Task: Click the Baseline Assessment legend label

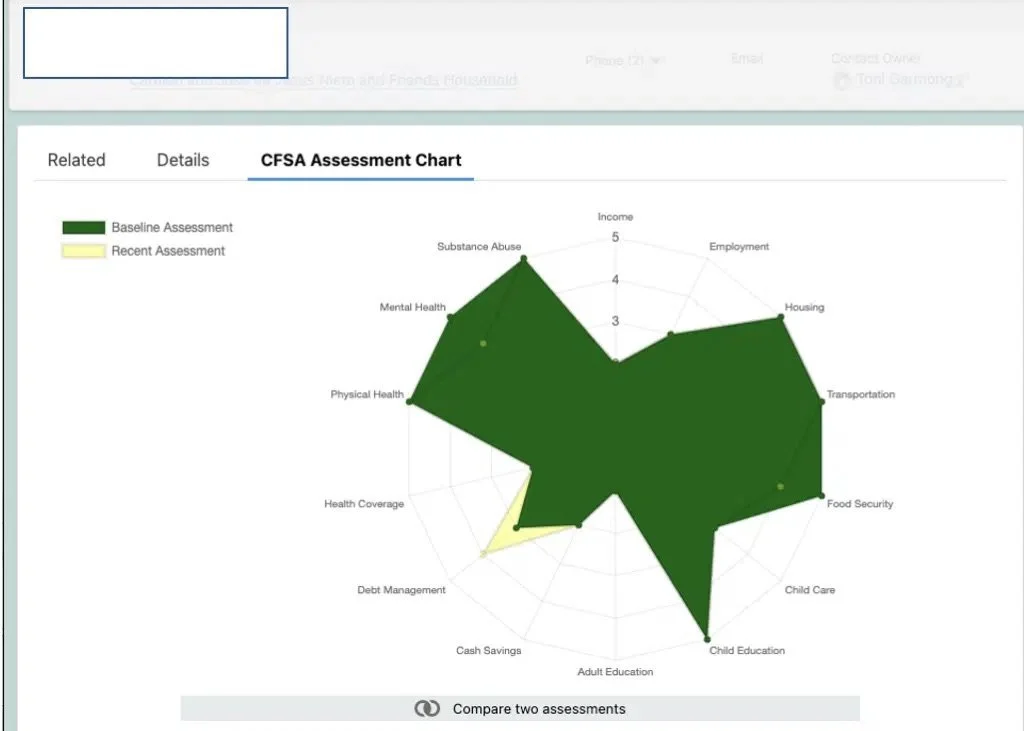Action: pyautogui.click(x=172, y=227)
